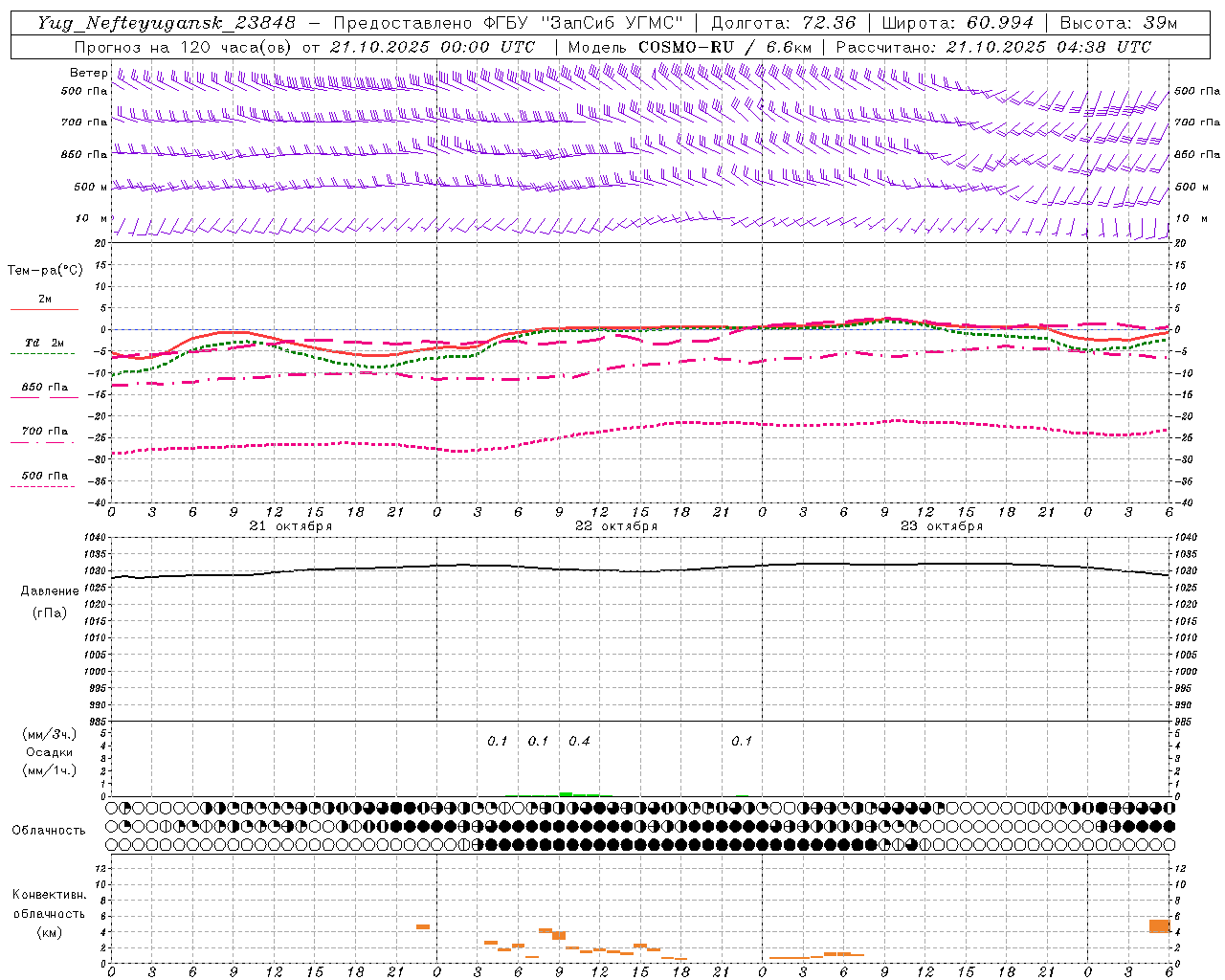Click the (мм/1ч.) precipitation unit label
1225x980 pixels.
pos(50,770)
